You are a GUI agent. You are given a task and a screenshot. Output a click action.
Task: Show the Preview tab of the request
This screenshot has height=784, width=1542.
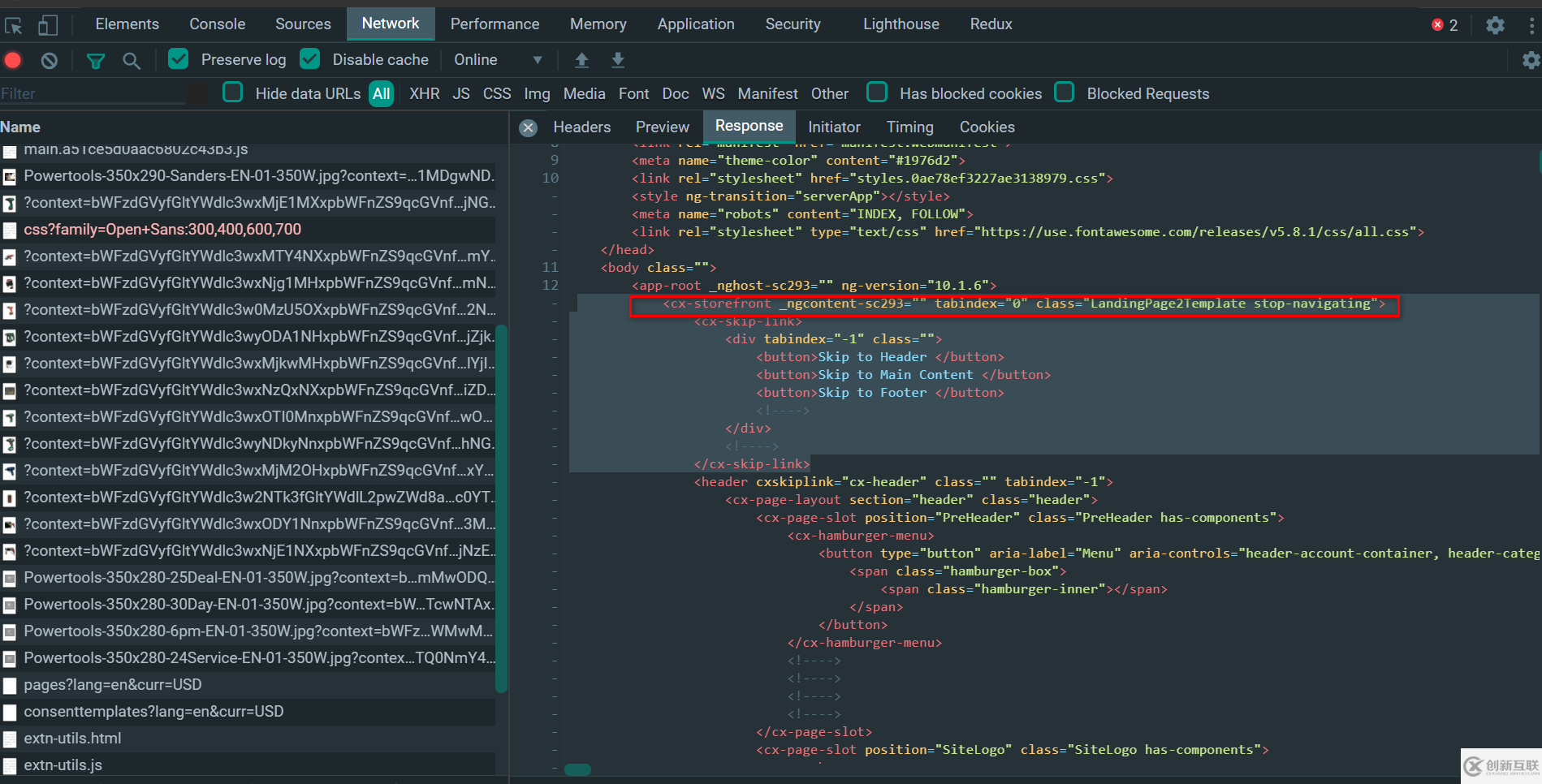(663, 127)
